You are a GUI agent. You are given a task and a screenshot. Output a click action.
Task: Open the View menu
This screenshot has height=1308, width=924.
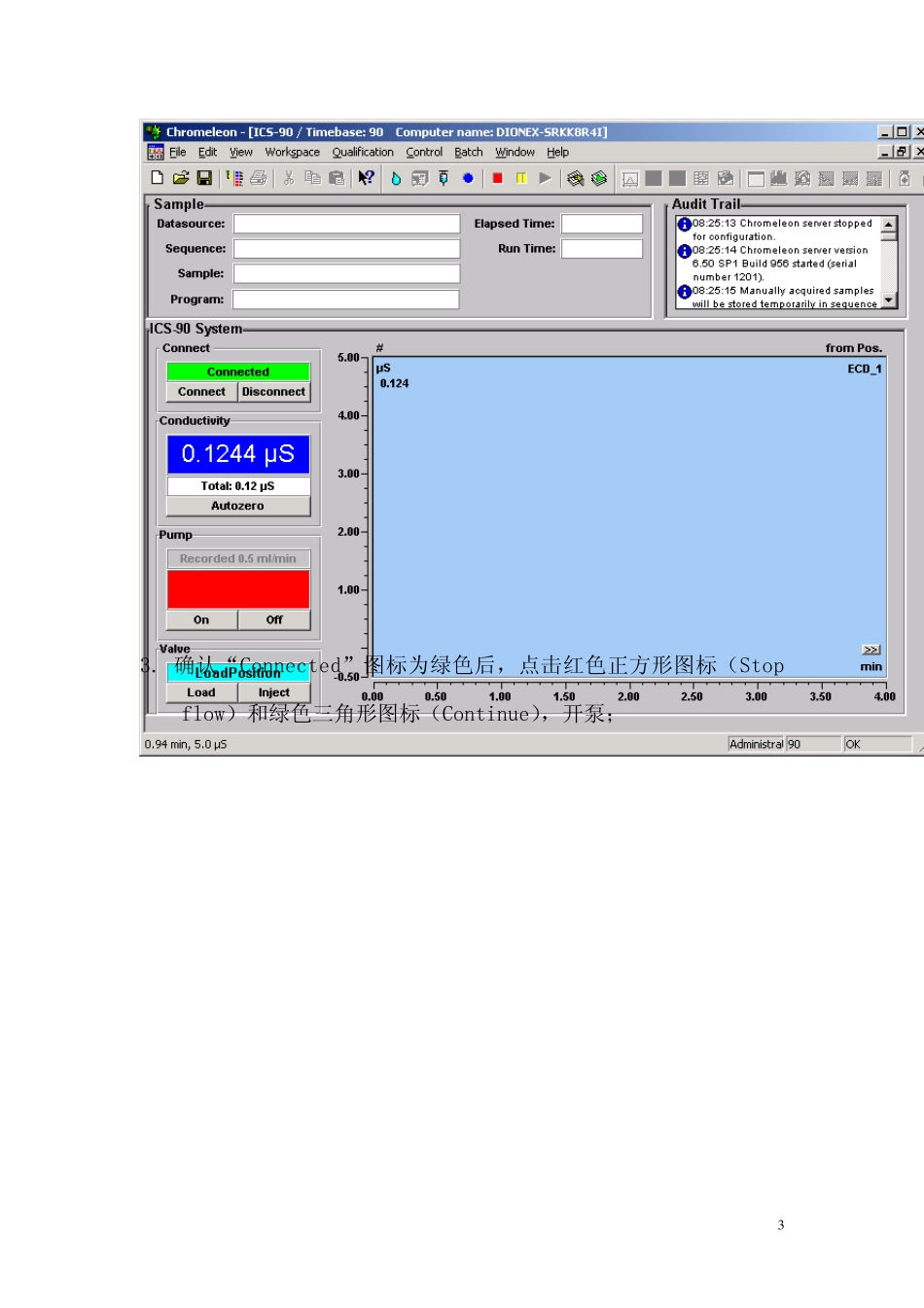tap(241, 153)
